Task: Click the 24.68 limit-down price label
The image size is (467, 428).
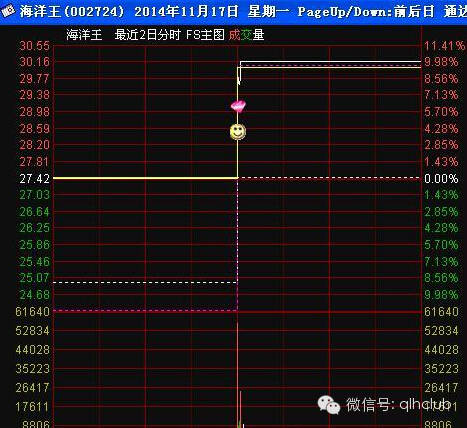Action: (35, 295)
